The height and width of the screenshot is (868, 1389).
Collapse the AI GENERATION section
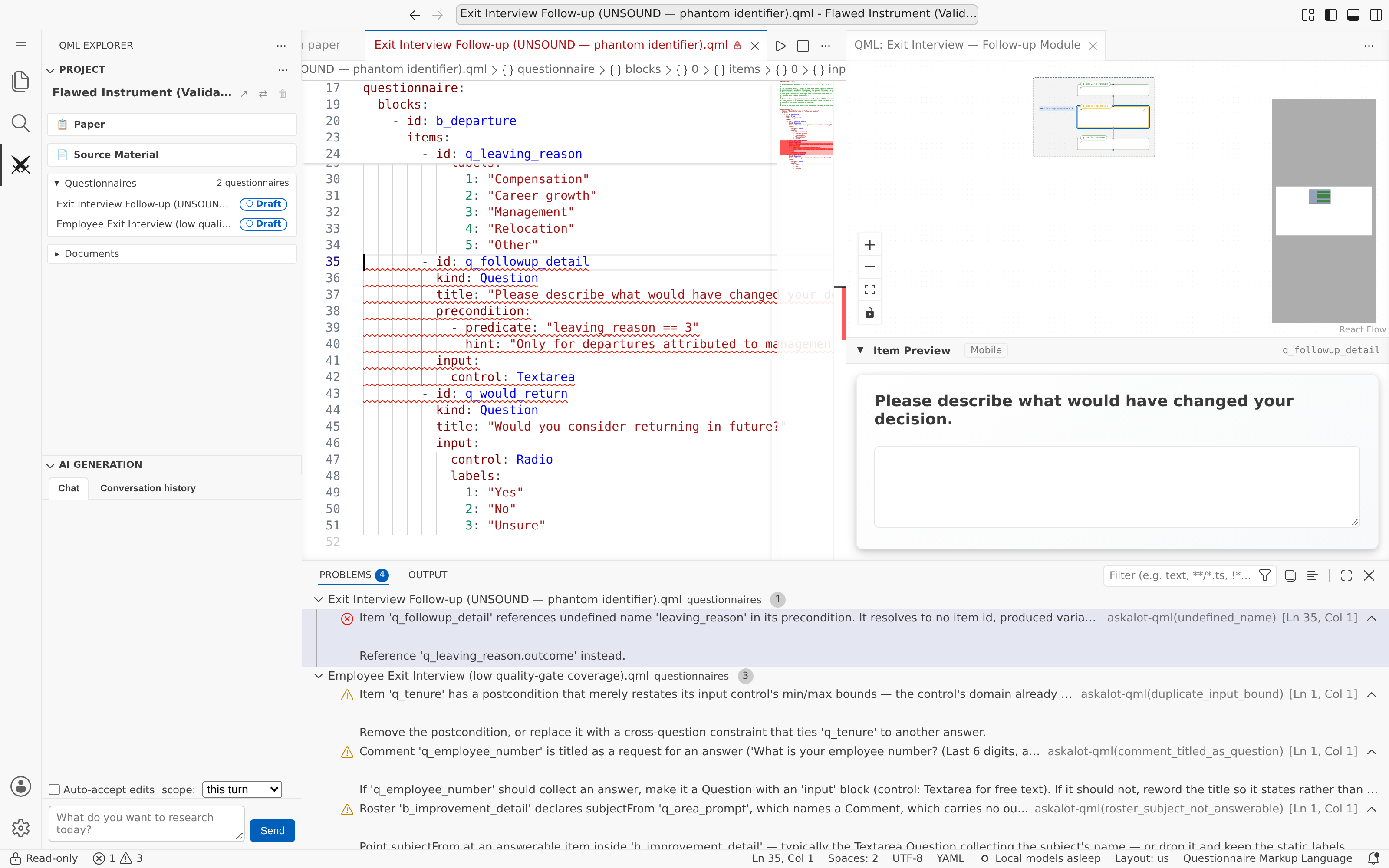coord(50,465)
